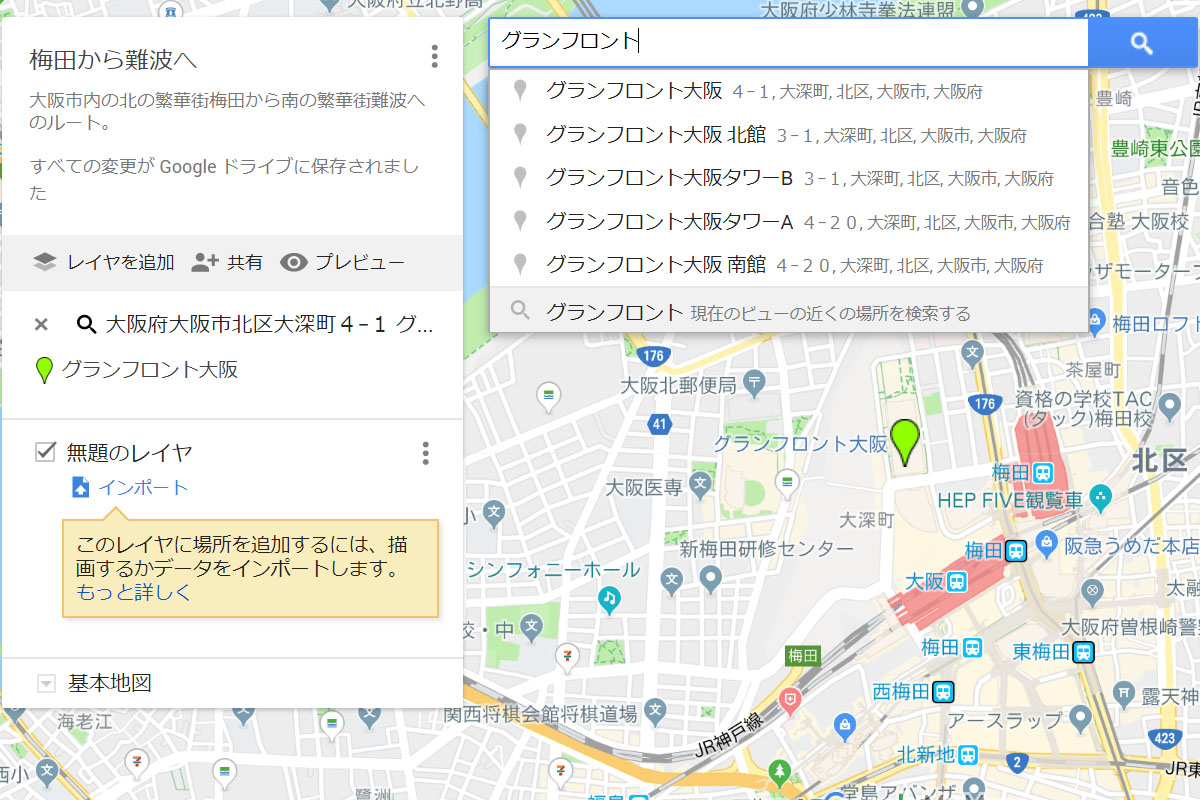Clear the search result with the X icon
Image resolution: width=1200 pixels, height=800 pixels.
coord(41,324)
